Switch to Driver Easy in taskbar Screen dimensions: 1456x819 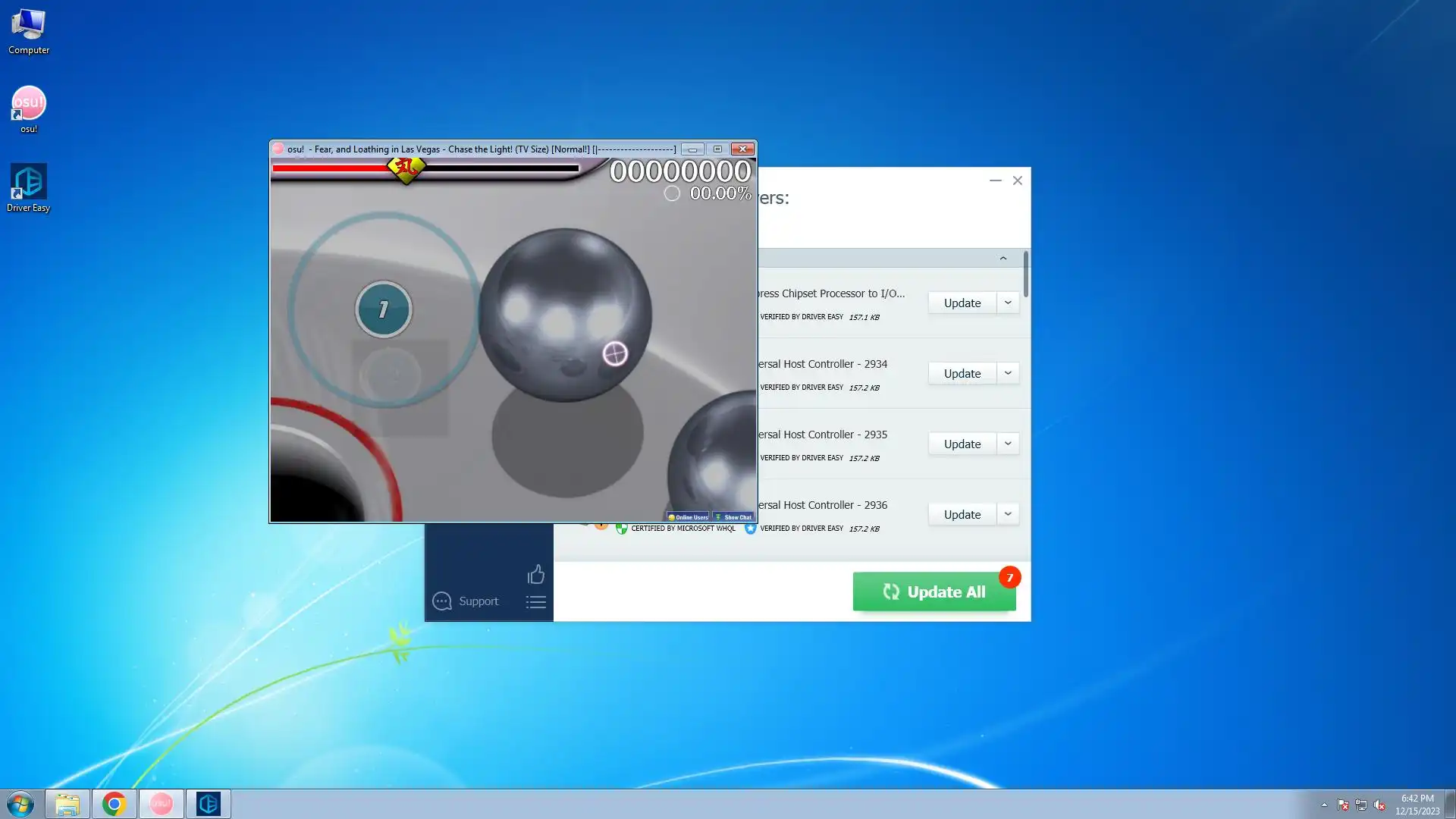pyautogui.click(x=208, y=804)
